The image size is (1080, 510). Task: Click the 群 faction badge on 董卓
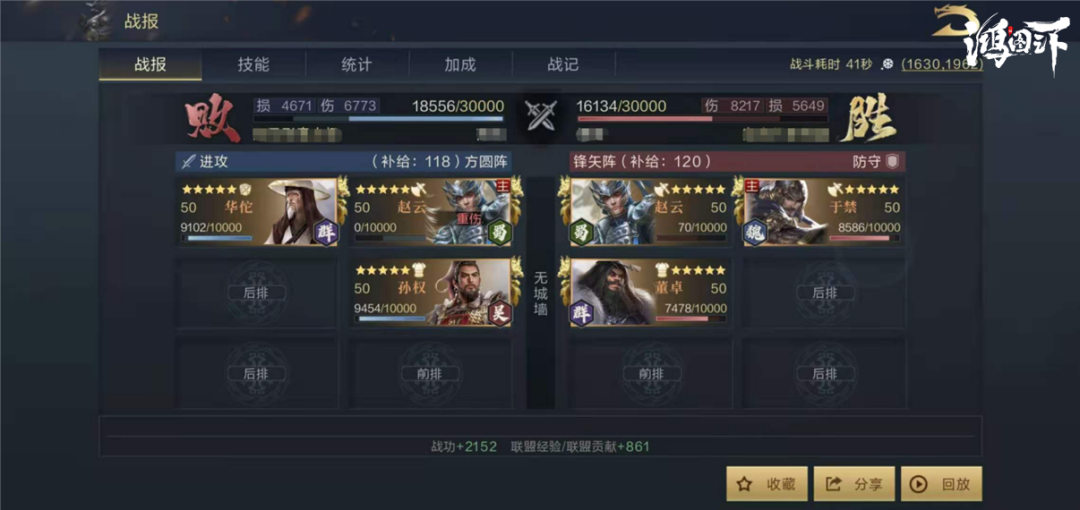click(x=580, y=314)
